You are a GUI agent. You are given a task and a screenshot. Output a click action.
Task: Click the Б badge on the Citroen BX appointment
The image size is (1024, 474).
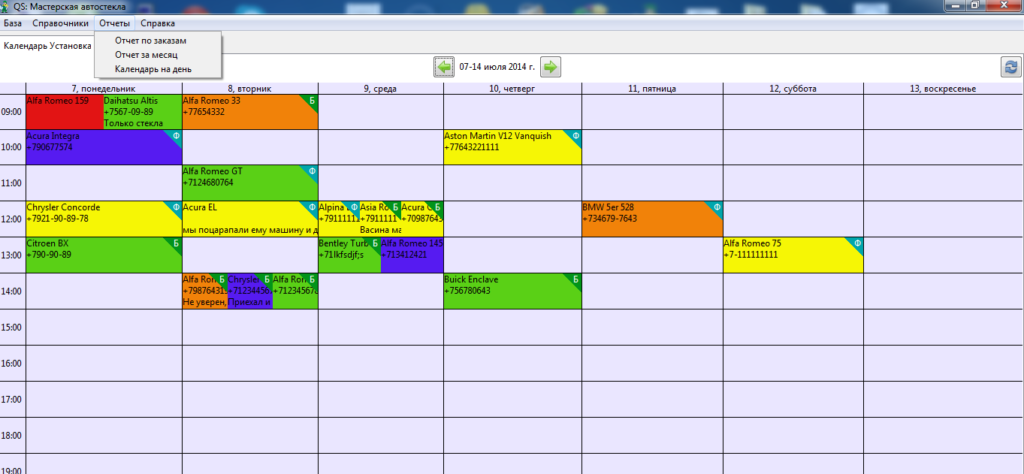tap(176, 243)
